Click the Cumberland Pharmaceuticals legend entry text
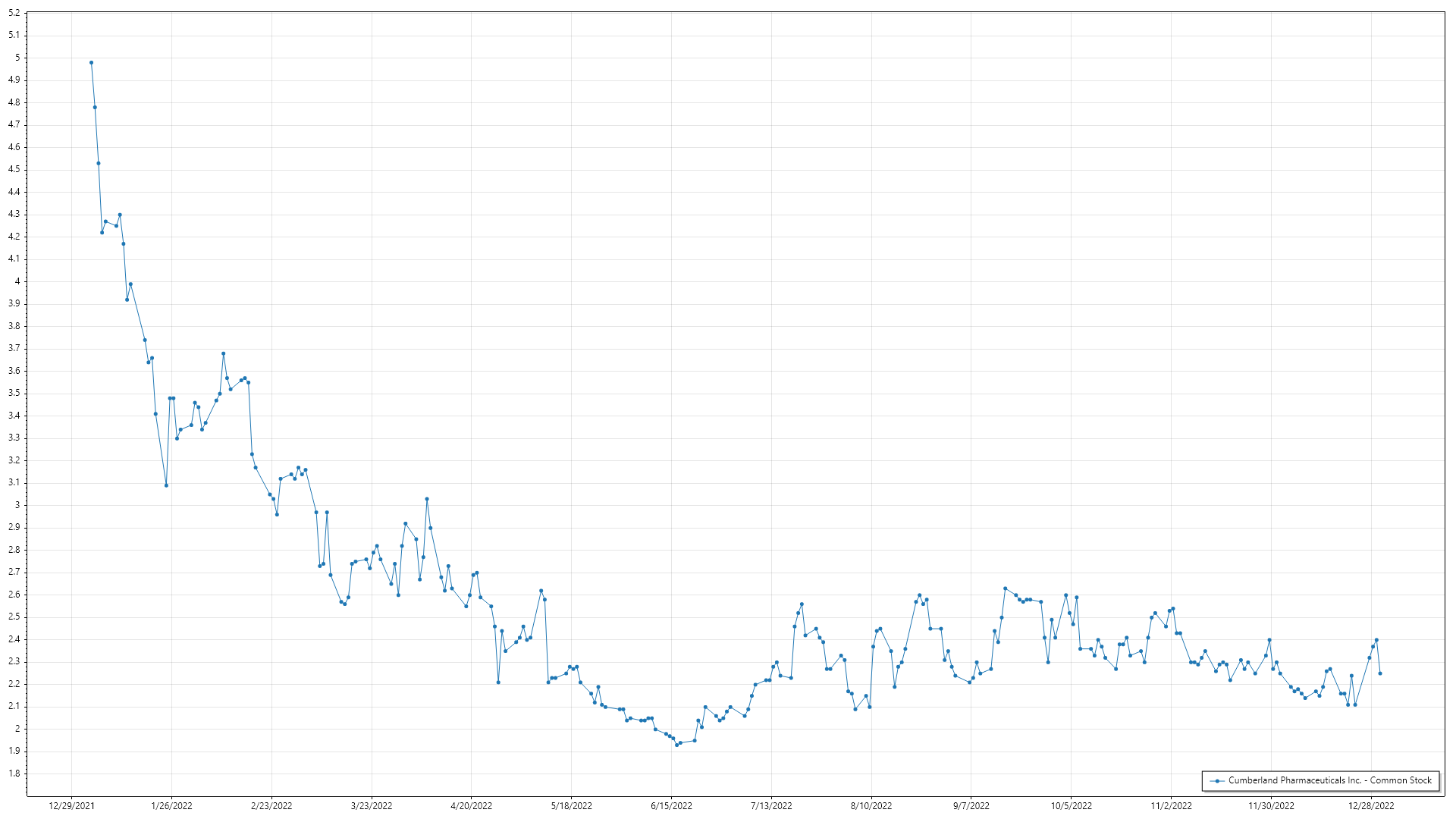Screen dimensions: 1456x819 (1330, 780)
